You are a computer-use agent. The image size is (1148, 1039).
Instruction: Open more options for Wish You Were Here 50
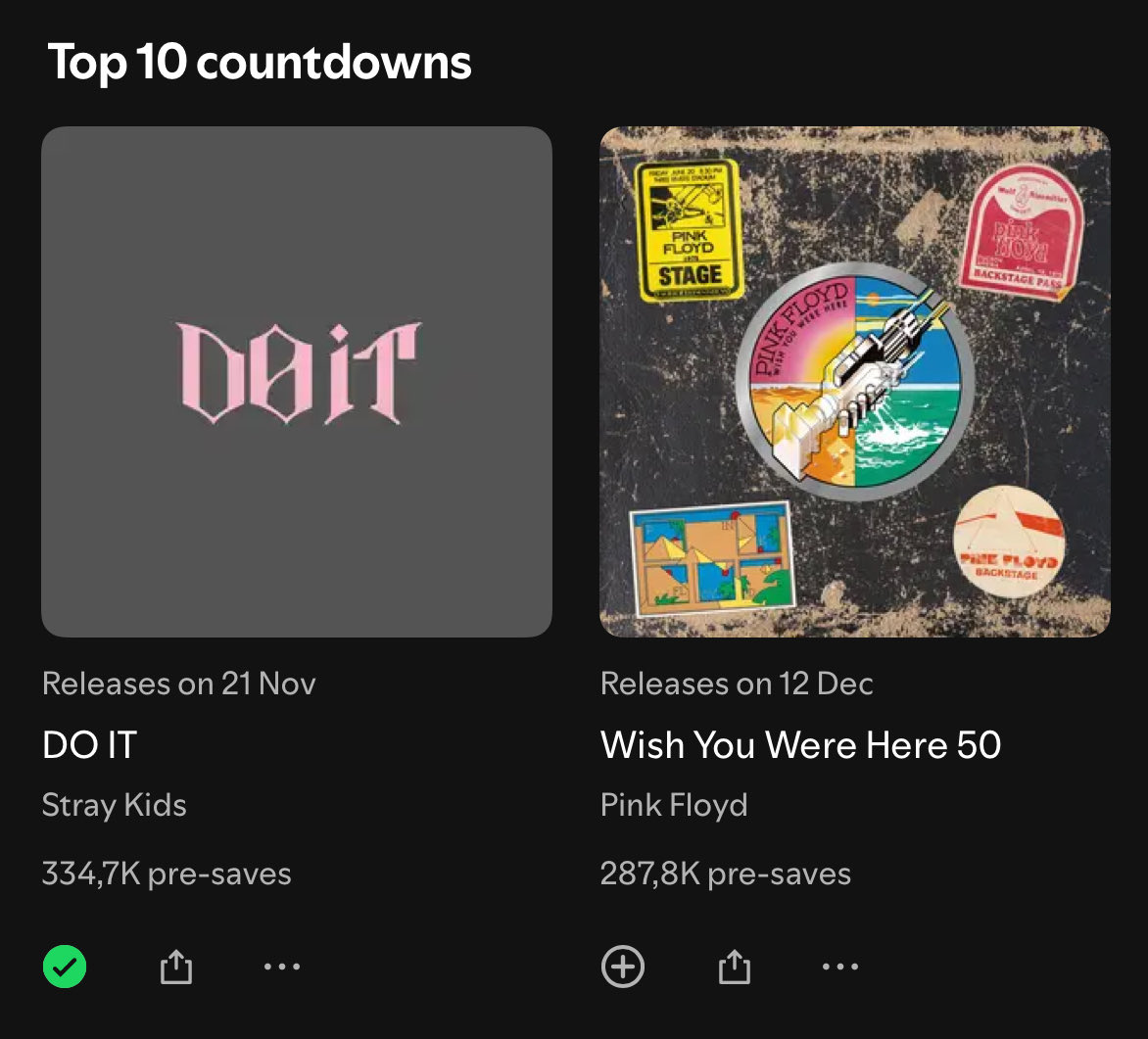click(839, 968)
